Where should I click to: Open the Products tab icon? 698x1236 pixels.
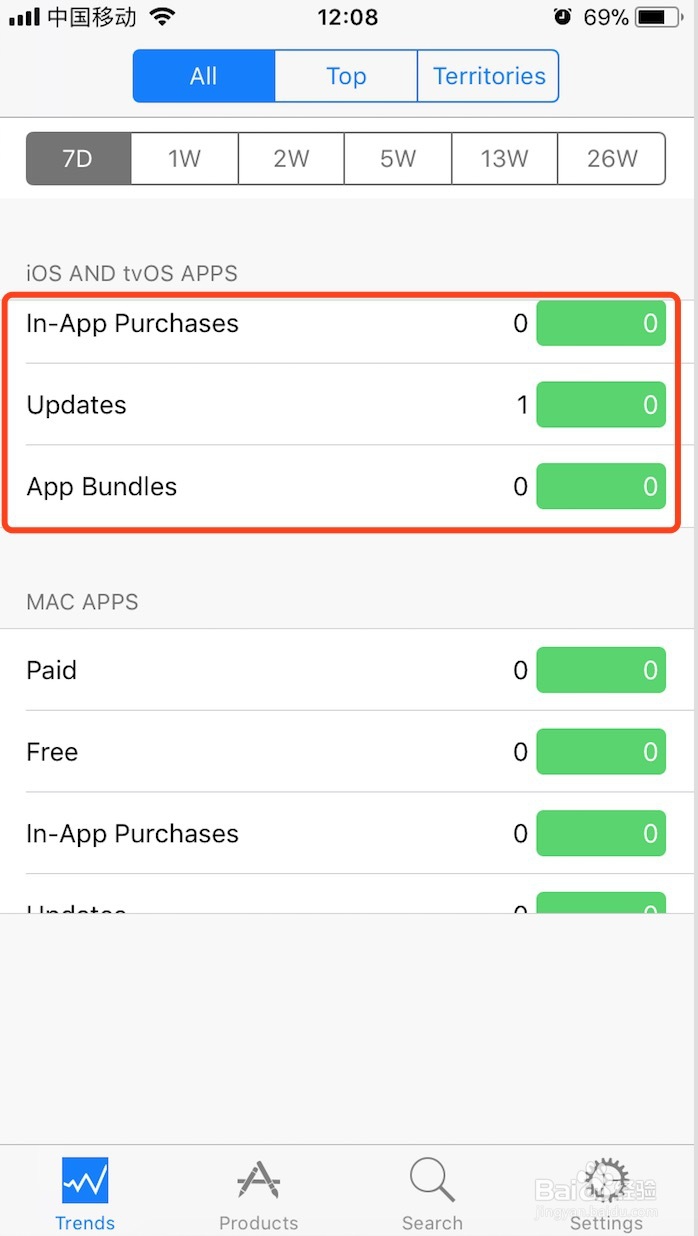(259, 1182)
